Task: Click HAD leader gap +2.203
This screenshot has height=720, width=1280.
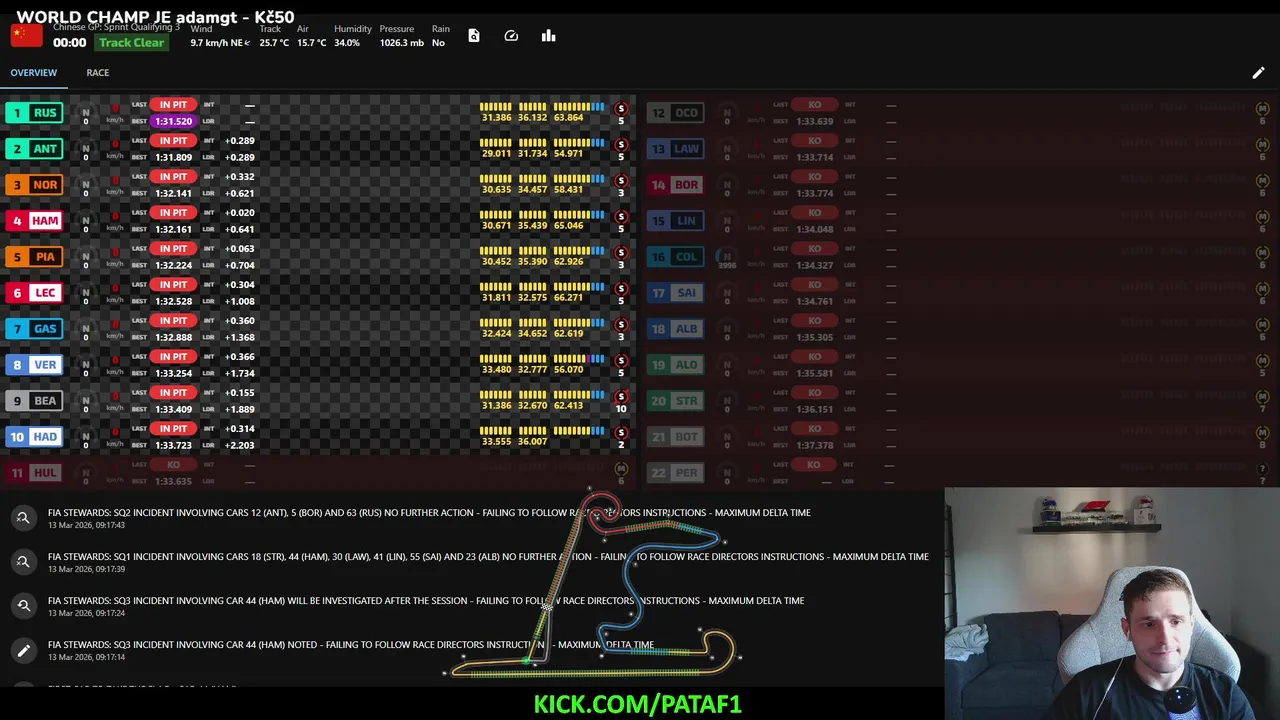Action: (x=239, y=445)
